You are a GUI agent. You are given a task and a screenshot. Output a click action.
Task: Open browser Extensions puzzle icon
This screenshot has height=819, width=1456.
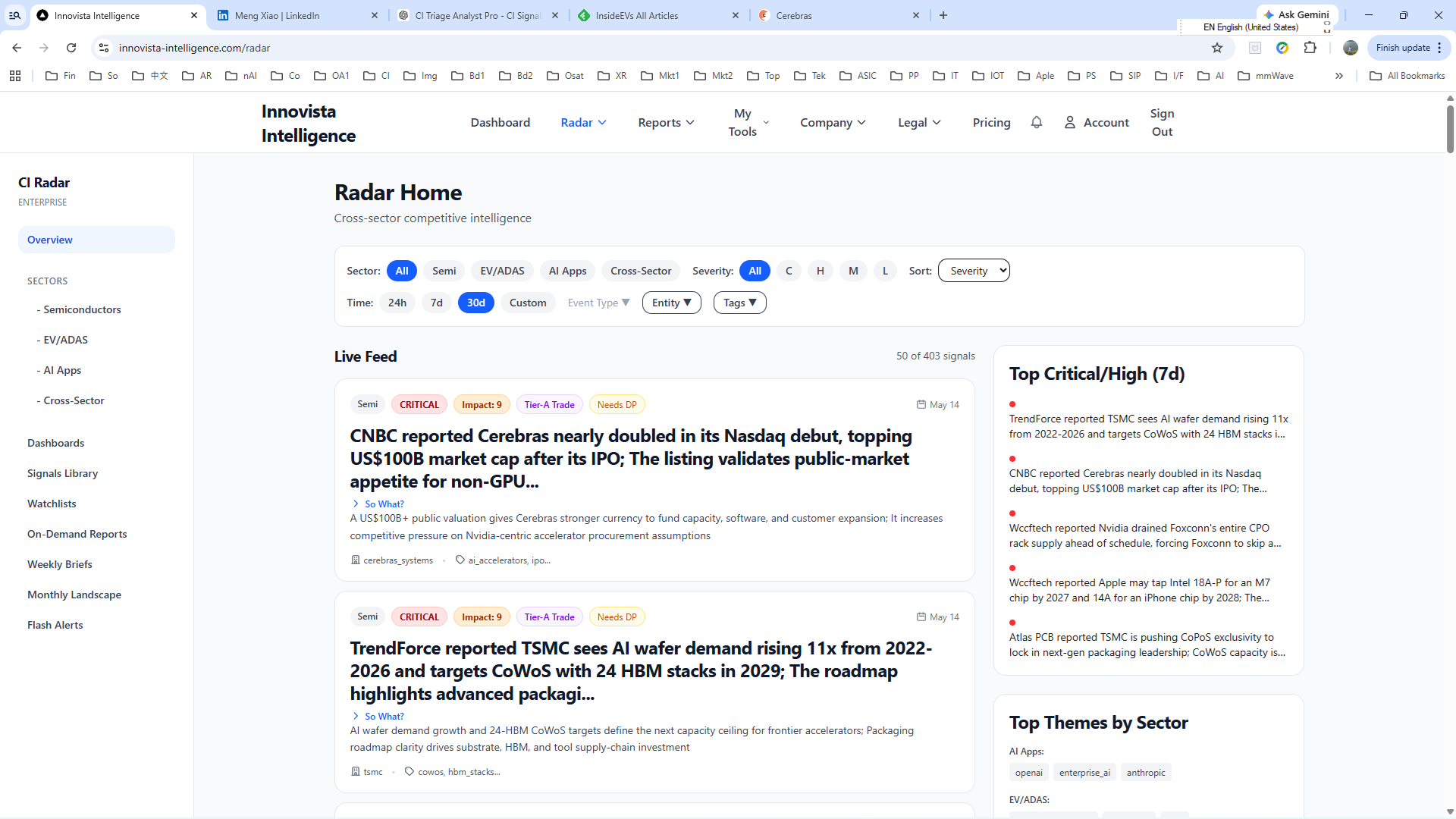tap(1310, 48)
